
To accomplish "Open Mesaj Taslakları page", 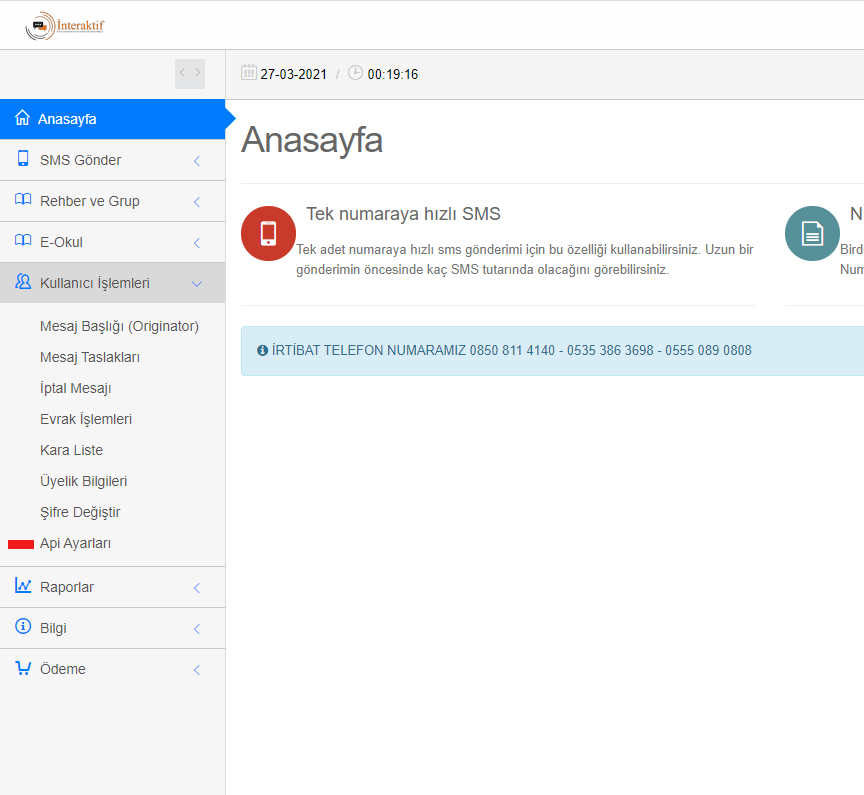I will pyautogui.click(x=89, y=357).
